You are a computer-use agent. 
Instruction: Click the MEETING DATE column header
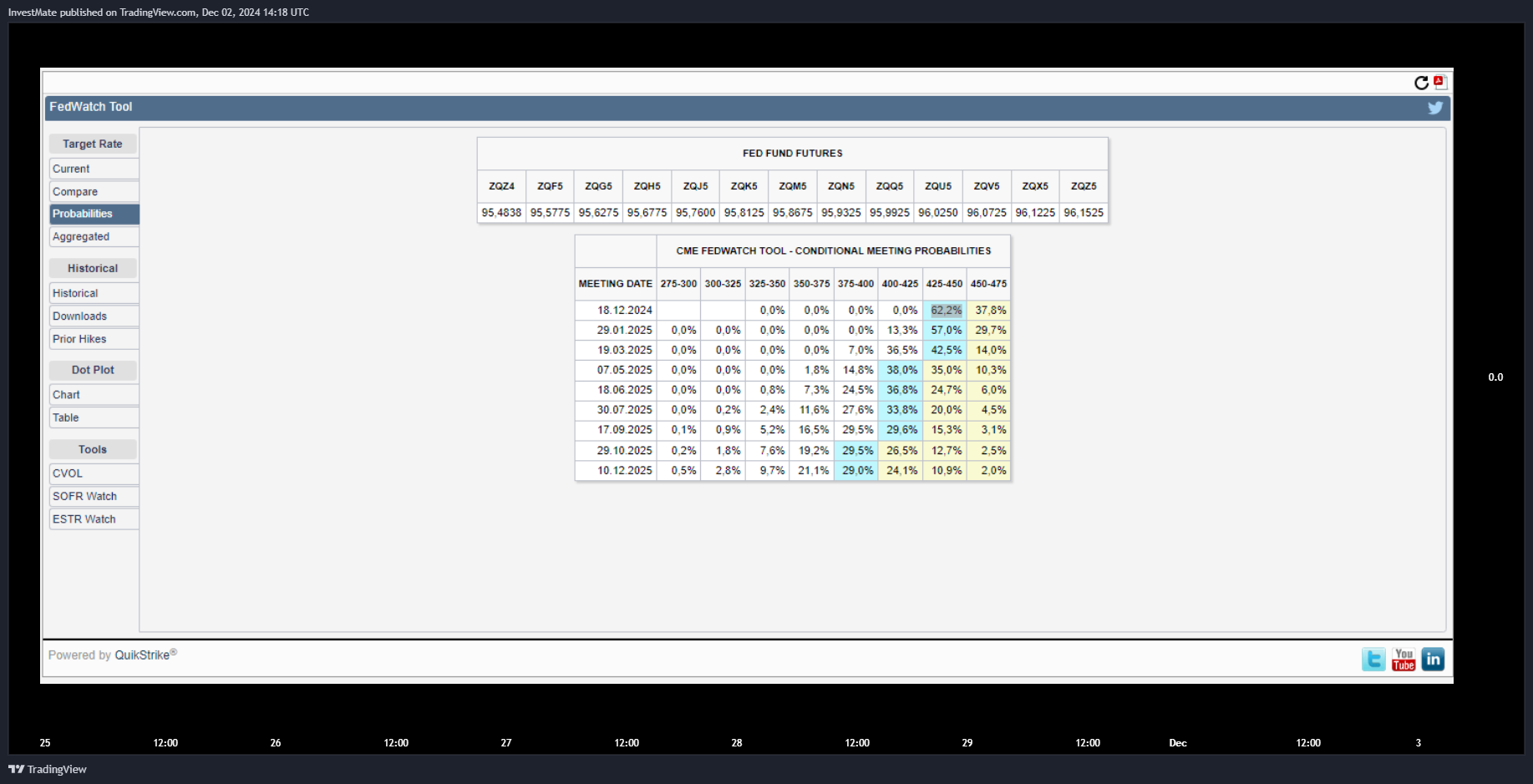tap(616, 284)
